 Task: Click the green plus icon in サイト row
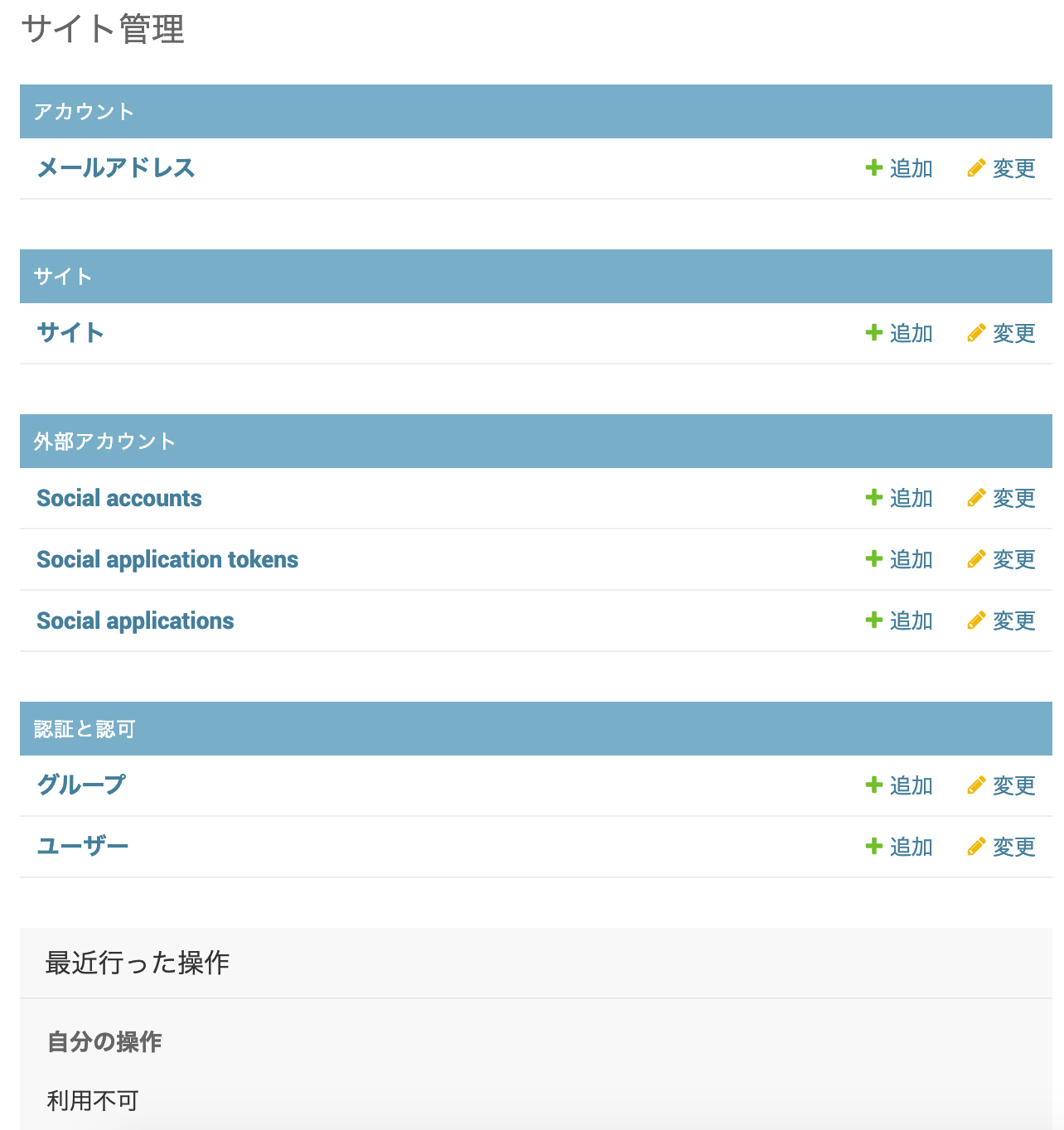(x=873, y=333)
